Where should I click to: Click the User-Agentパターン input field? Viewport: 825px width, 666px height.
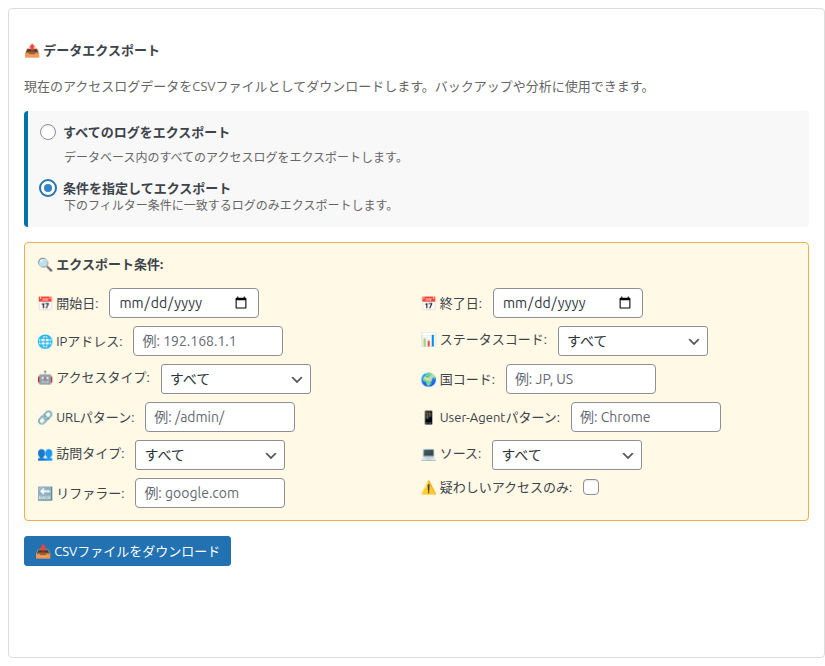pyautogui.click(x=646, y=417)
